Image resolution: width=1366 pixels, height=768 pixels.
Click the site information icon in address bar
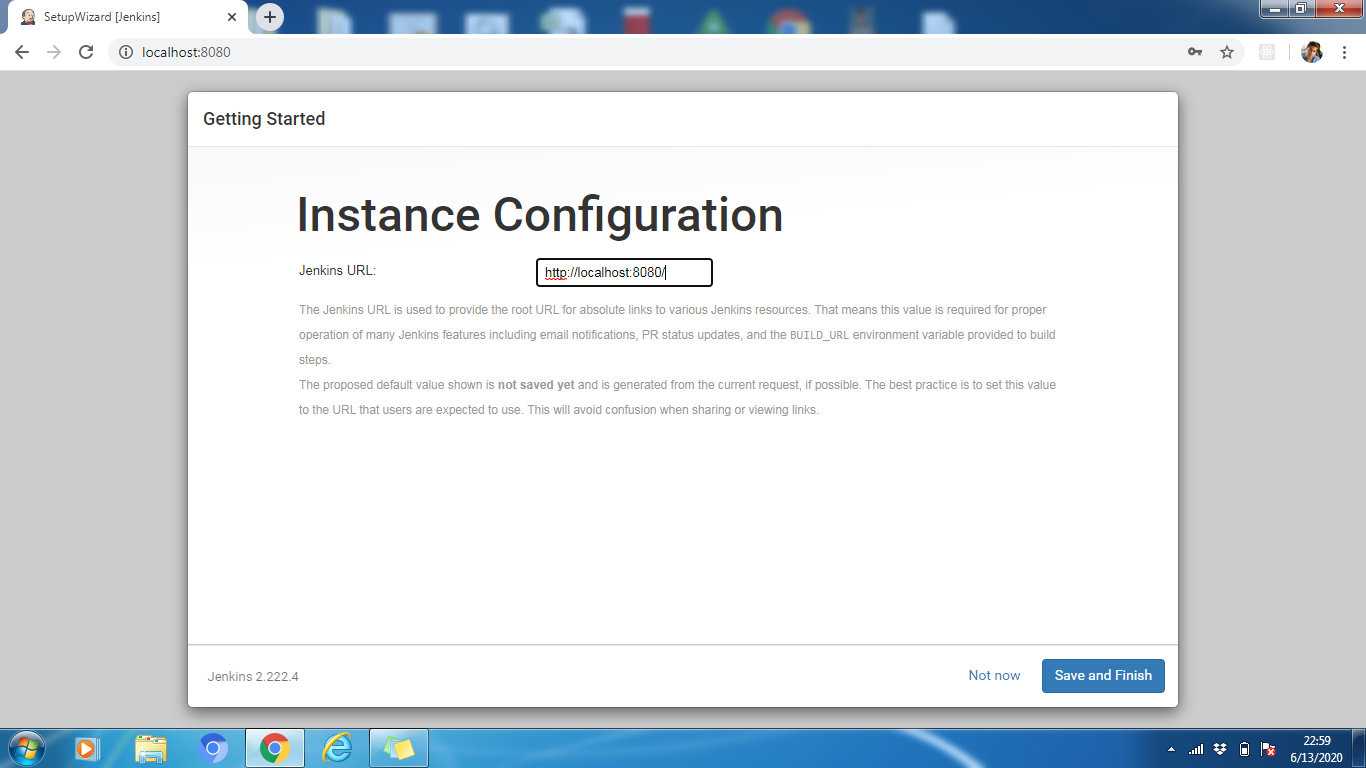click(x=126, y=52)
